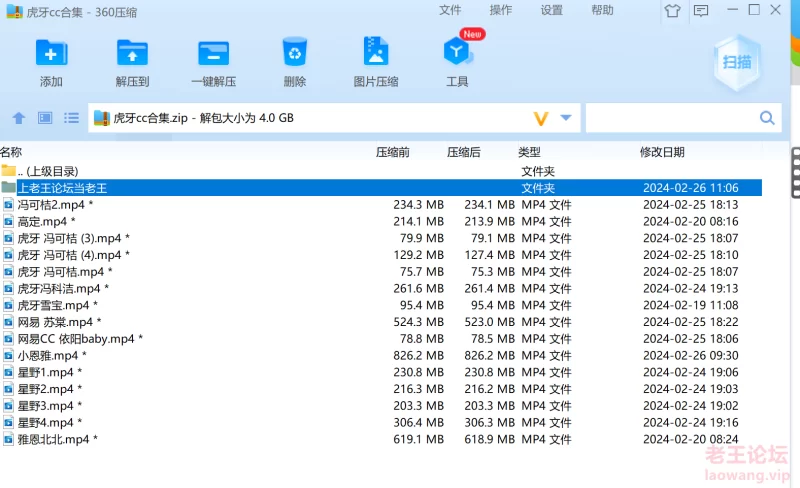Viewport: 800px width, 488px height.
Task: Expand the path bar dropdown arrow
Action: (x=566, y=118)
